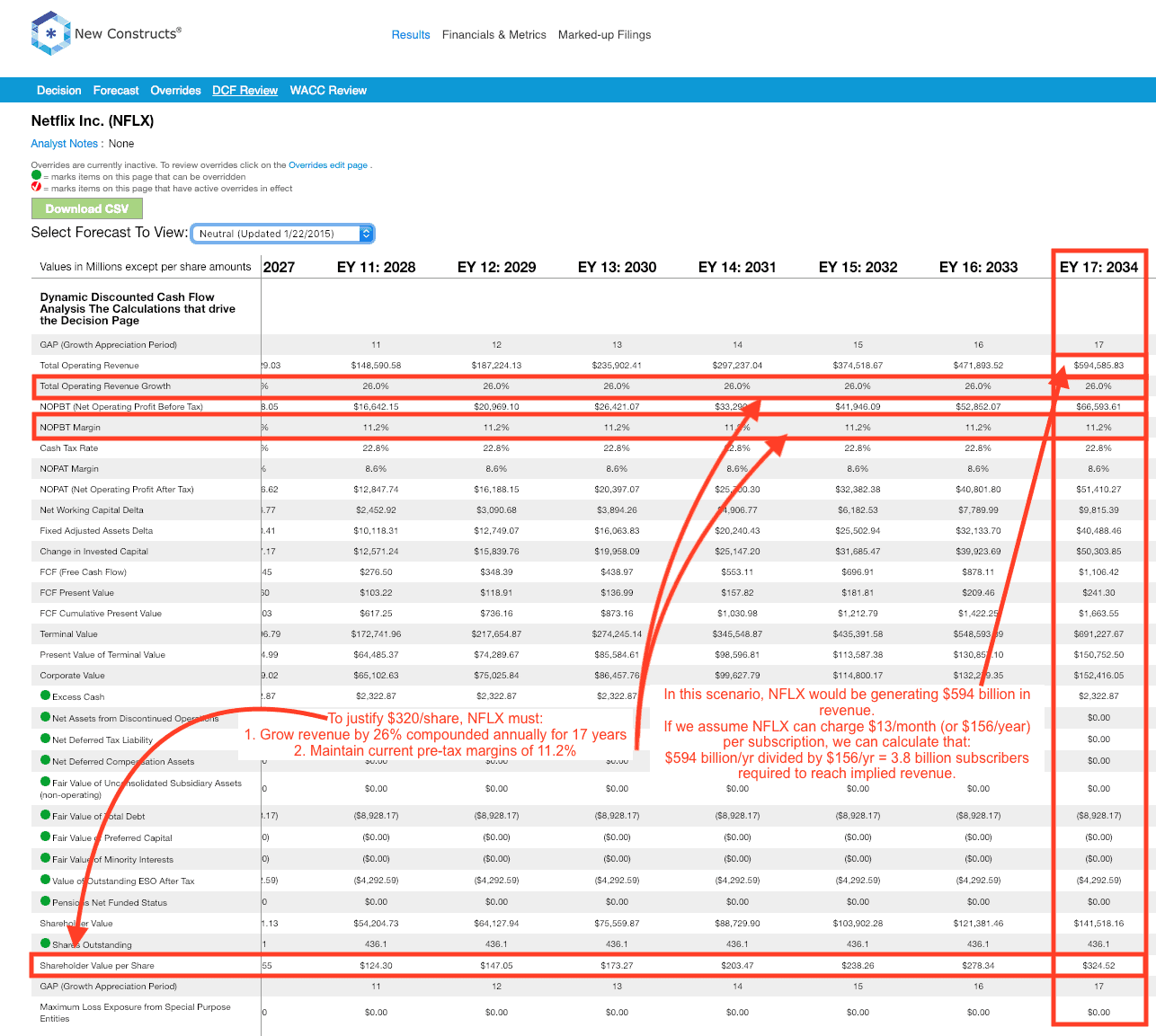Open the DCF Review page
This screenshot has width=1156, height=1036.
tap(245, 91)
